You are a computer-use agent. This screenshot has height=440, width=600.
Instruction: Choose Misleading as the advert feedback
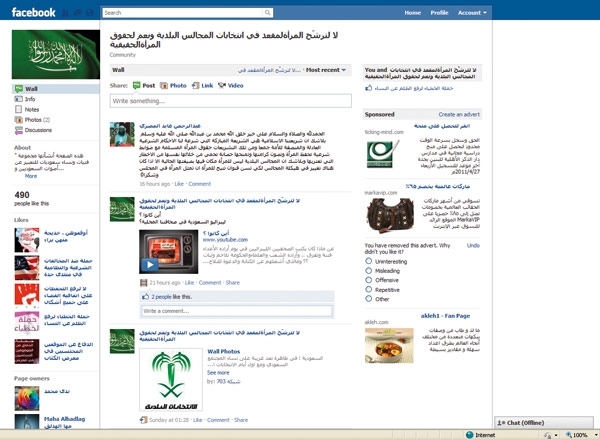pyautogui.click(x=369, y=270)
